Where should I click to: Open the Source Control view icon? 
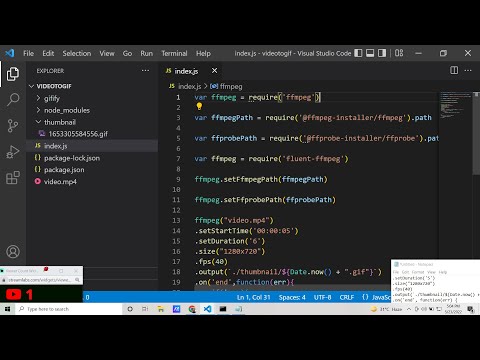(x=13, y=126)
